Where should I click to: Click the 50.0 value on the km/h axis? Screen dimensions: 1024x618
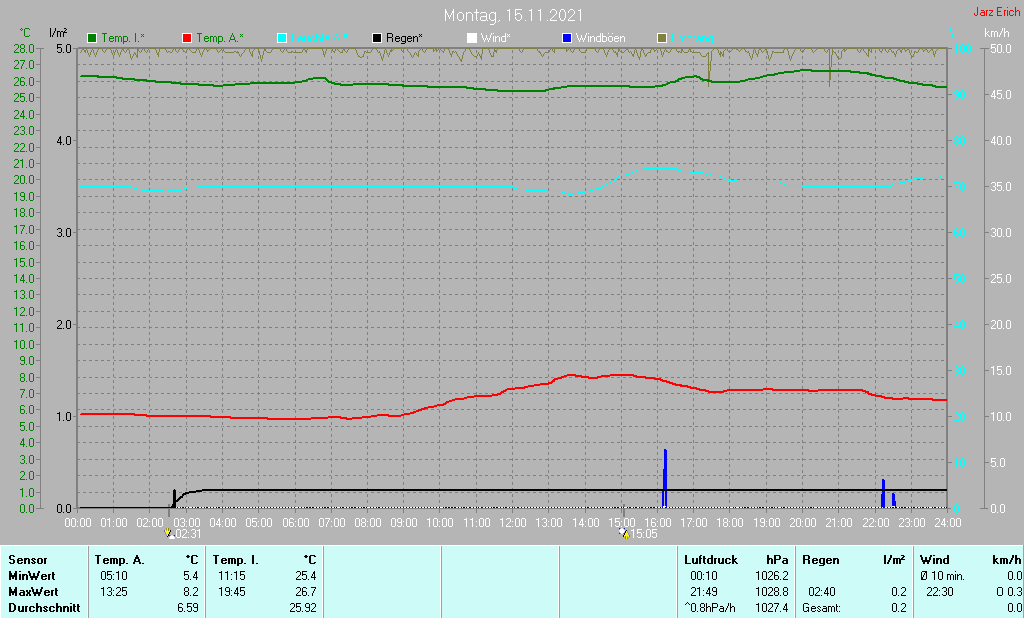click(x=1001, y=49)
